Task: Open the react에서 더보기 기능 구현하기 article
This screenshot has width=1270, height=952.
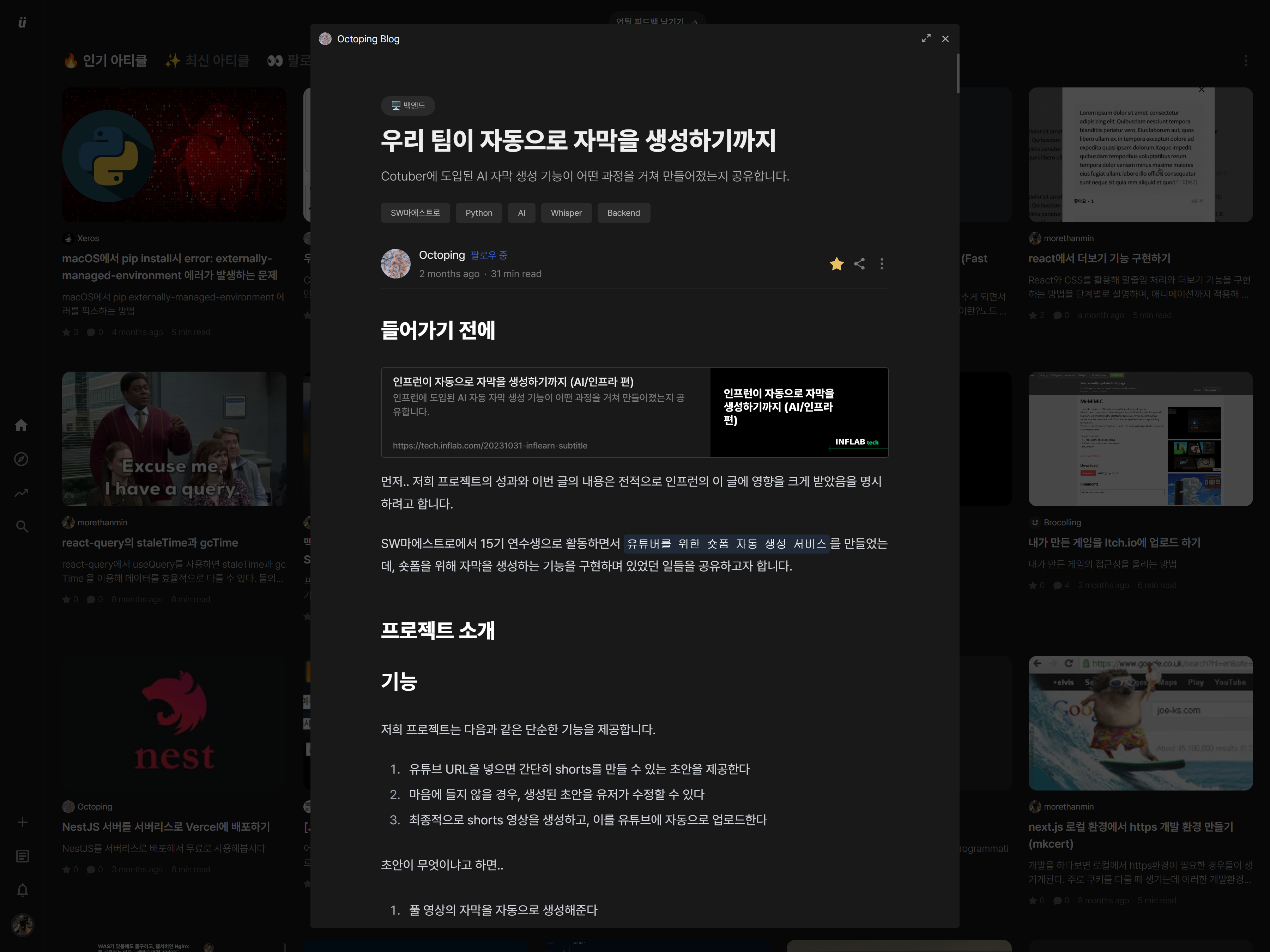Action: 1100,259
